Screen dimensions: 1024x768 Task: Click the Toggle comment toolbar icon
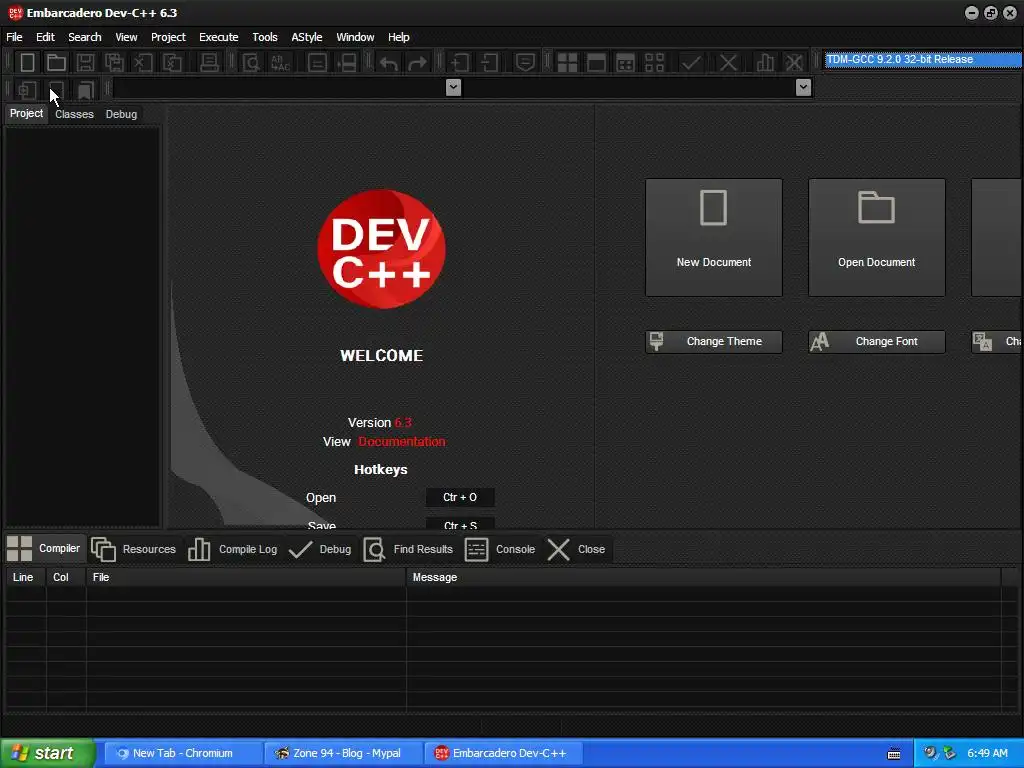coord(525,63)
